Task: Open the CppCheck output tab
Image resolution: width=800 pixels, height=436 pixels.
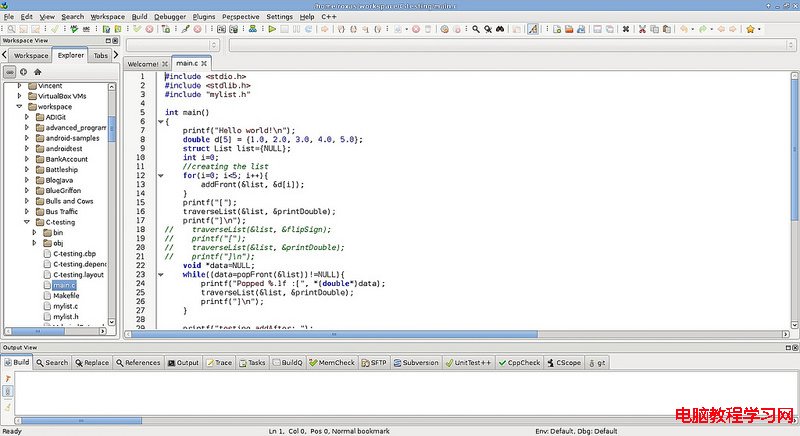Action: pos(519,363)
